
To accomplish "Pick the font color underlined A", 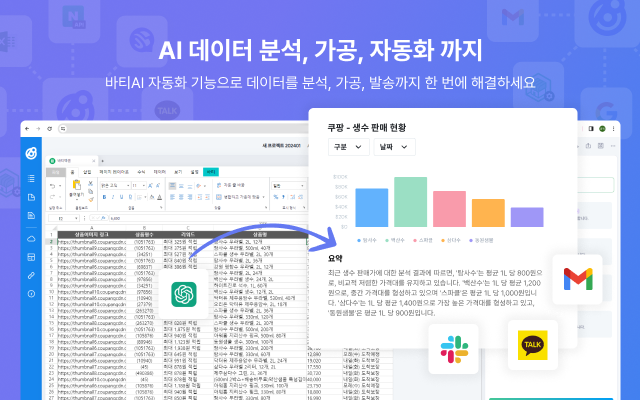I will [x=159, y=197].
